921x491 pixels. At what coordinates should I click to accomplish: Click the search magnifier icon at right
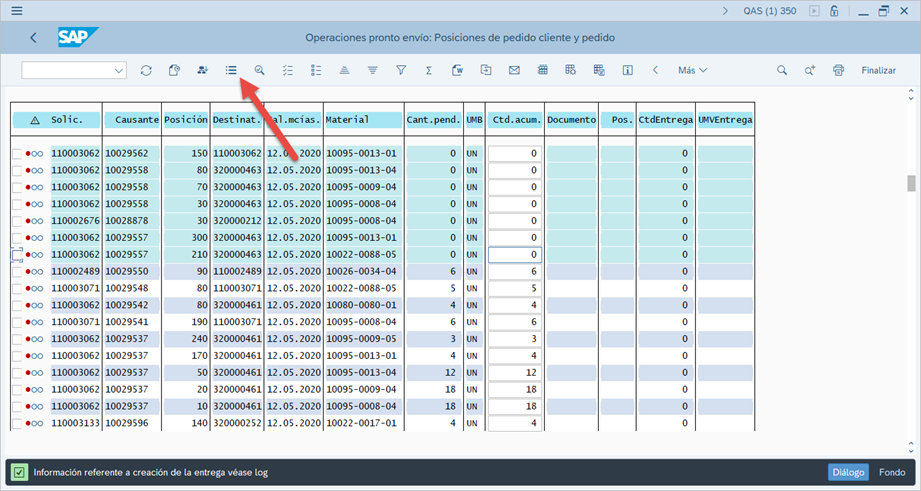tap(782, 70)
